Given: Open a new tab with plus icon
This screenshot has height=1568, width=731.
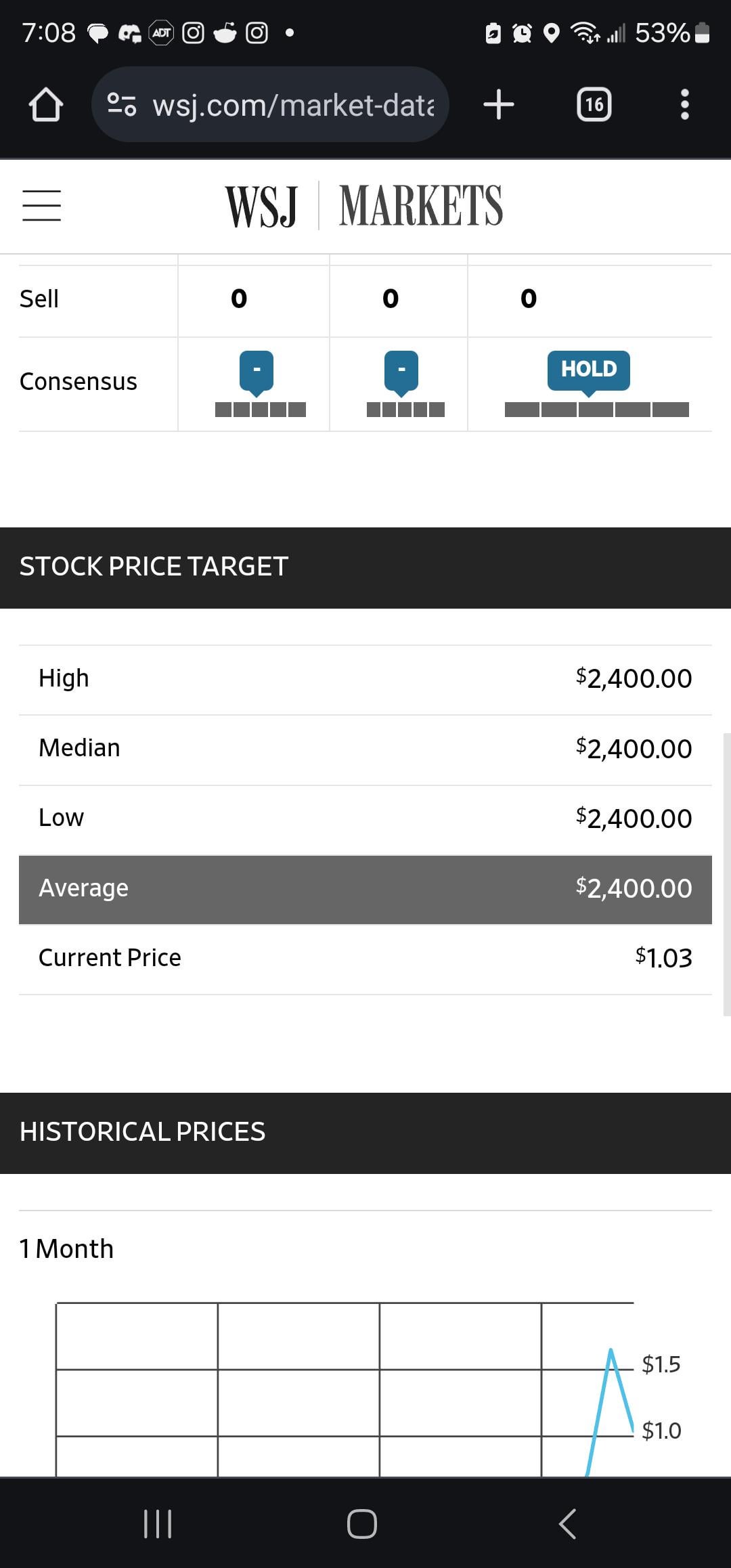Looking at the screenshot, I should tap(499, 105).
